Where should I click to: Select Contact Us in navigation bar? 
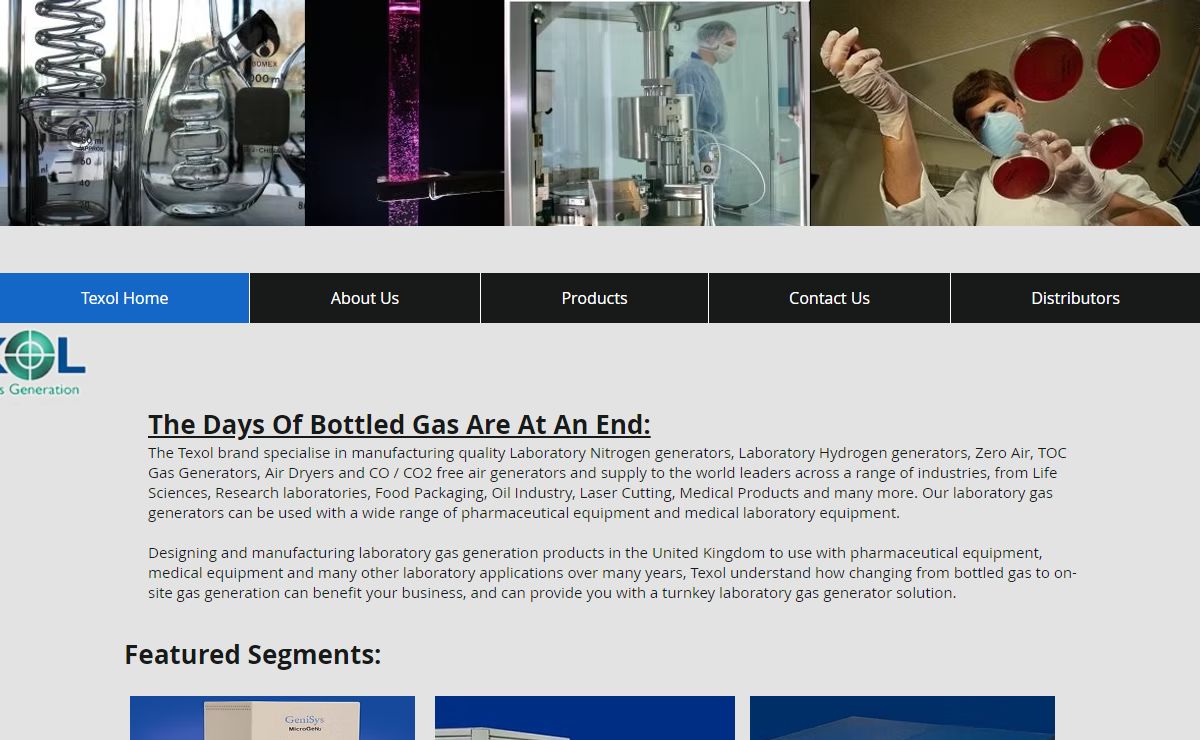[x=829, y=298]
